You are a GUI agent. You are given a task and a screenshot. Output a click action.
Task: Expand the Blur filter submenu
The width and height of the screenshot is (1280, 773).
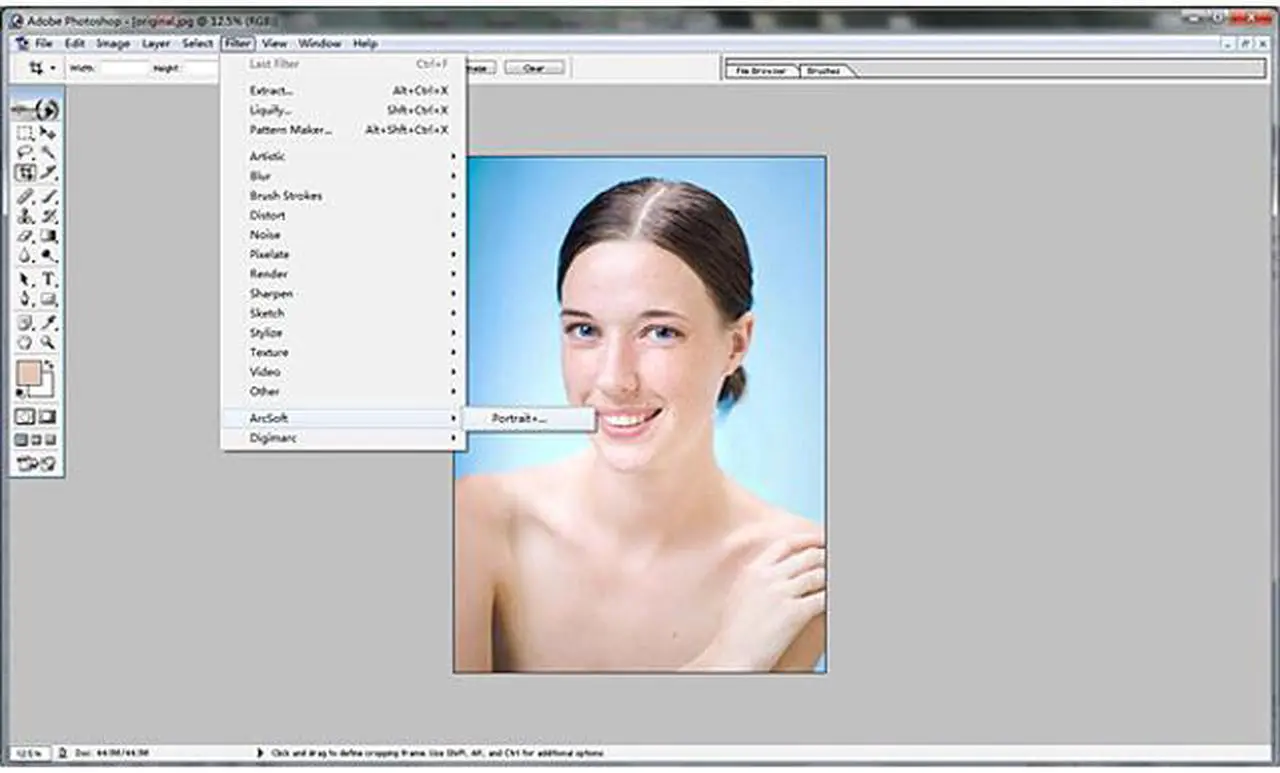point(344,176)
